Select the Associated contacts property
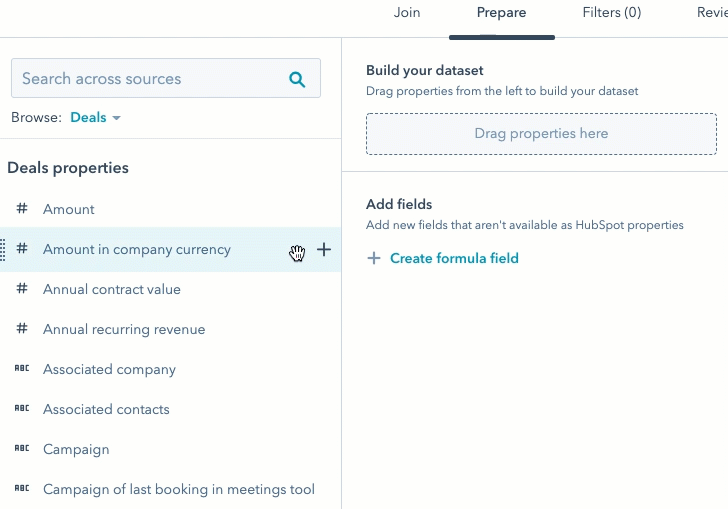This screenshot has height=509, width=728. pos(106,409)
